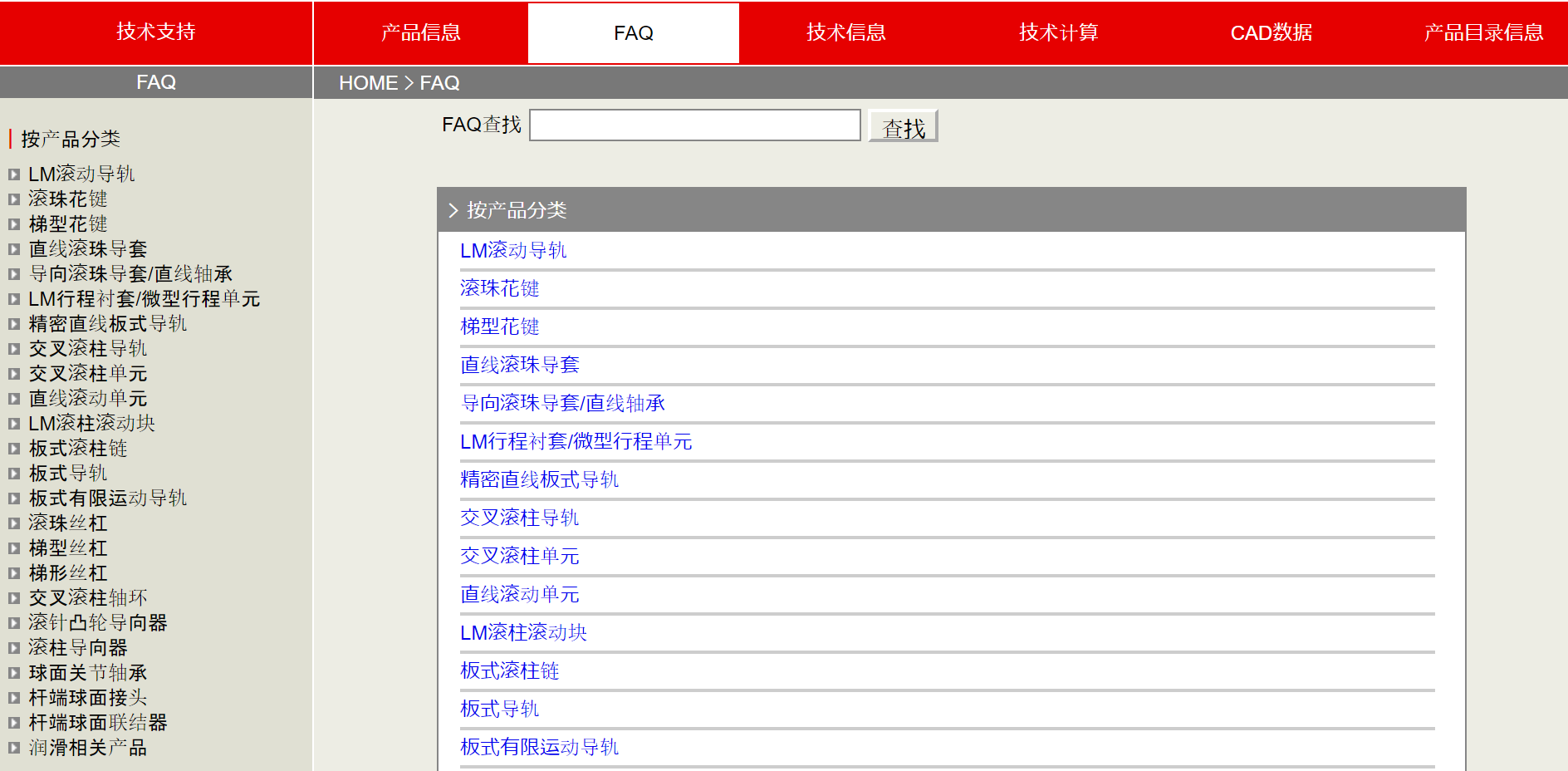Viewport: 1568px width, 771px height.
Task: Click arrow icon beside sidebar 润滑相关产品
Action: (14, 748)
